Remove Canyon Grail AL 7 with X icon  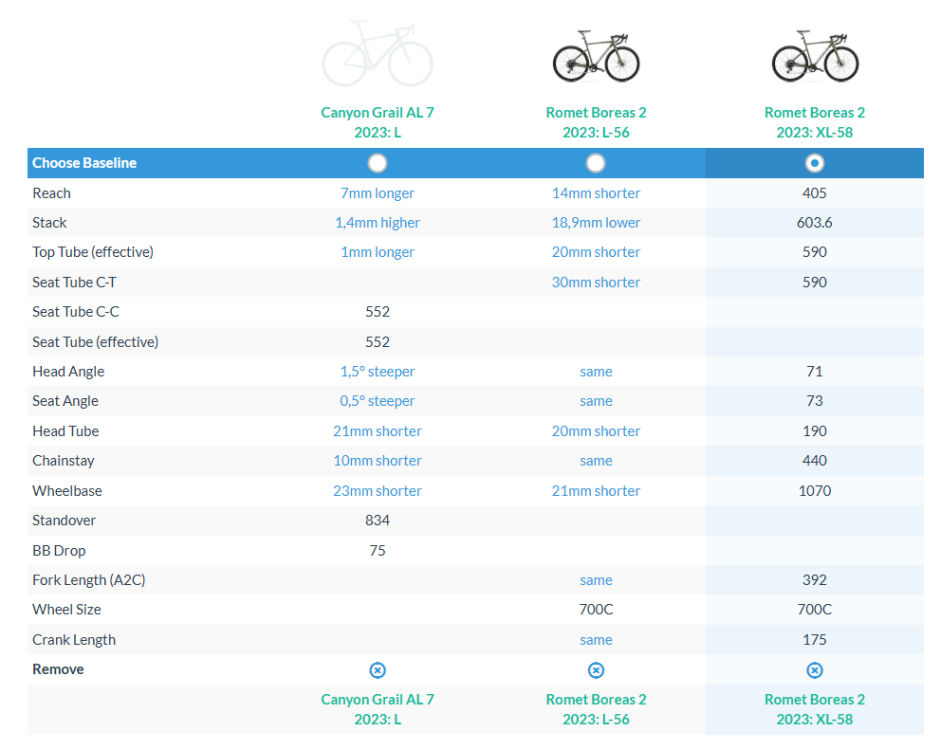tap(377, 670)
